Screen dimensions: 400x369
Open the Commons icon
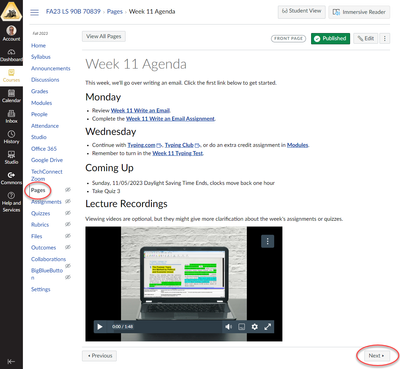click(11, 178)
